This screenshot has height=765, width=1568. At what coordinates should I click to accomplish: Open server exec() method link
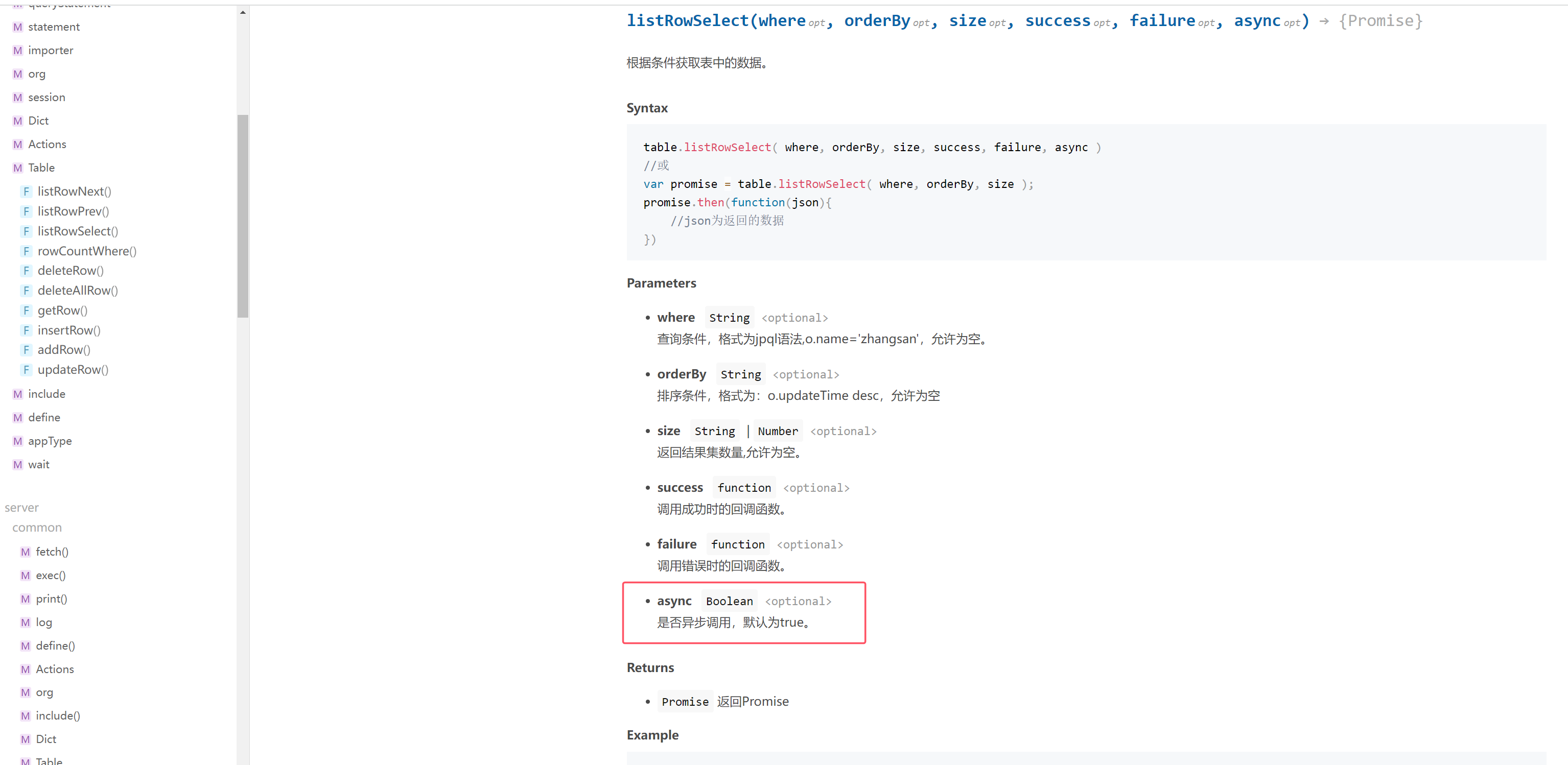click(x=51, y=576)
